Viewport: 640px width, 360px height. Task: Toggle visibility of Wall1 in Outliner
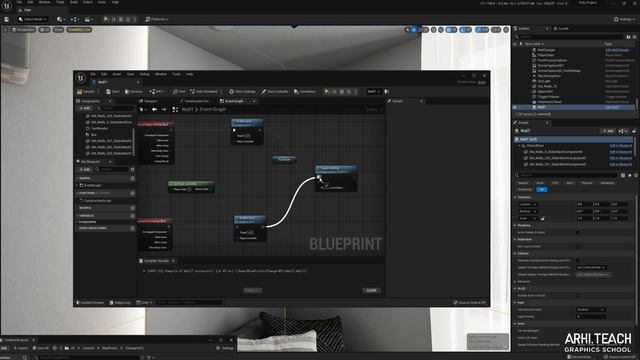point(515,107)
